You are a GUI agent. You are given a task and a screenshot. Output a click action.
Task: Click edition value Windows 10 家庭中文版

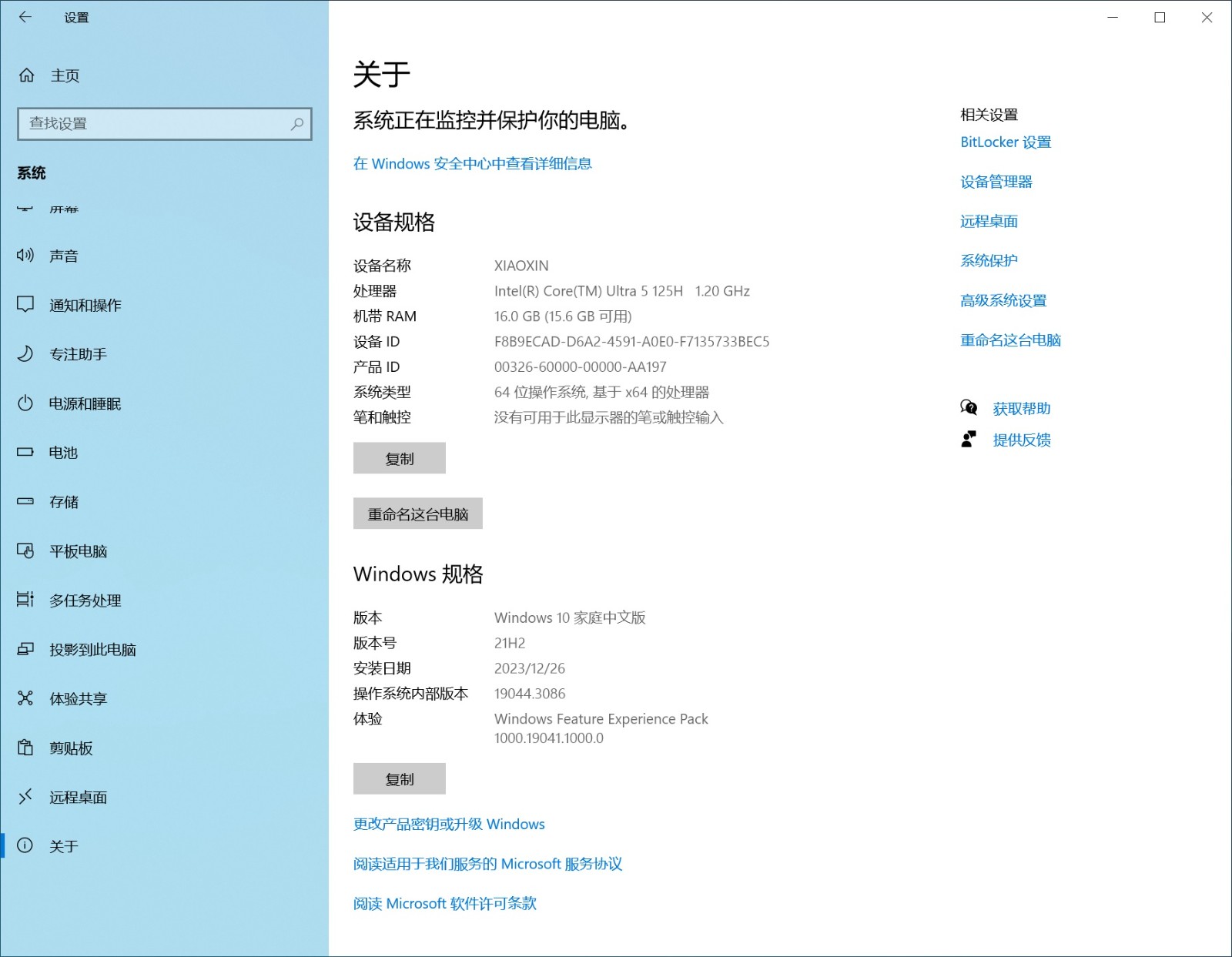pyautogui.click(x=570, y=617)
